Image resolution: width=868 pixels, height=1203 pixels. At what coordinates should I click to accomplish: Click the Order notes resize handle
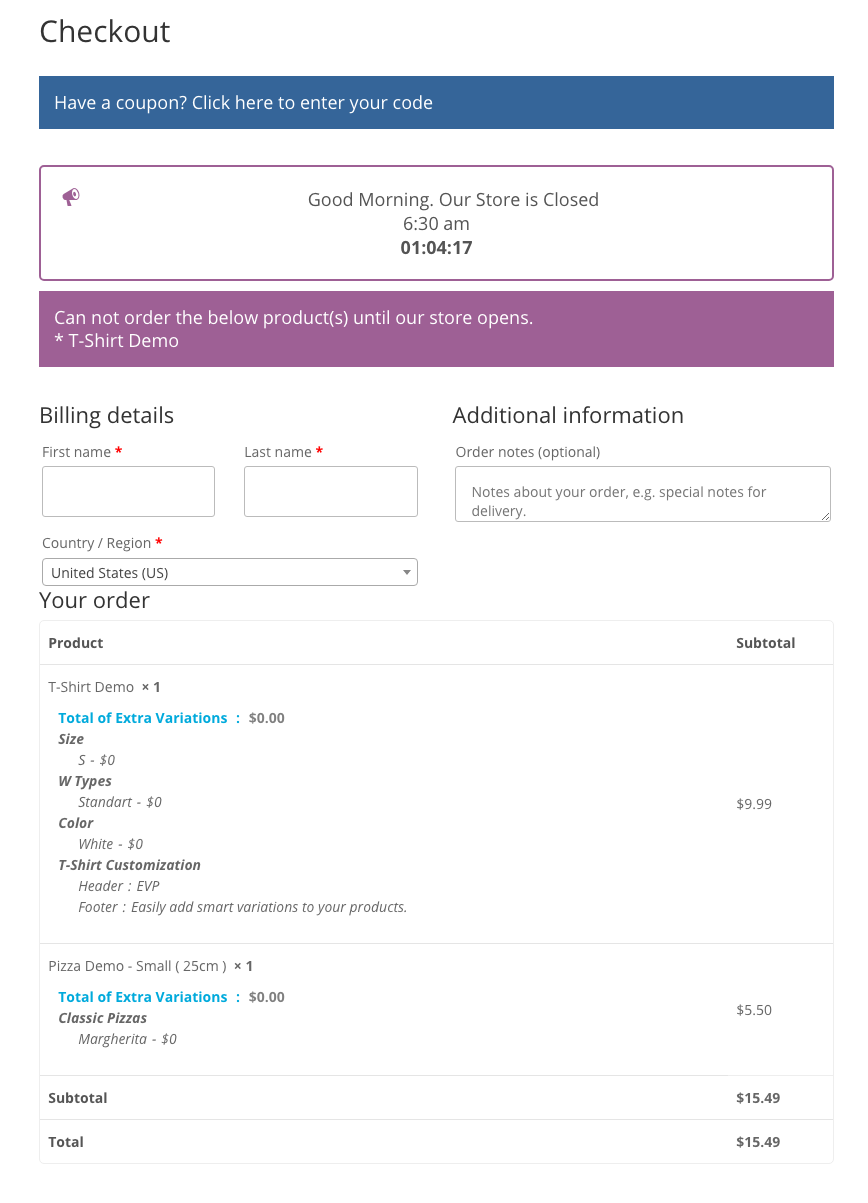[x=826, y=517]
